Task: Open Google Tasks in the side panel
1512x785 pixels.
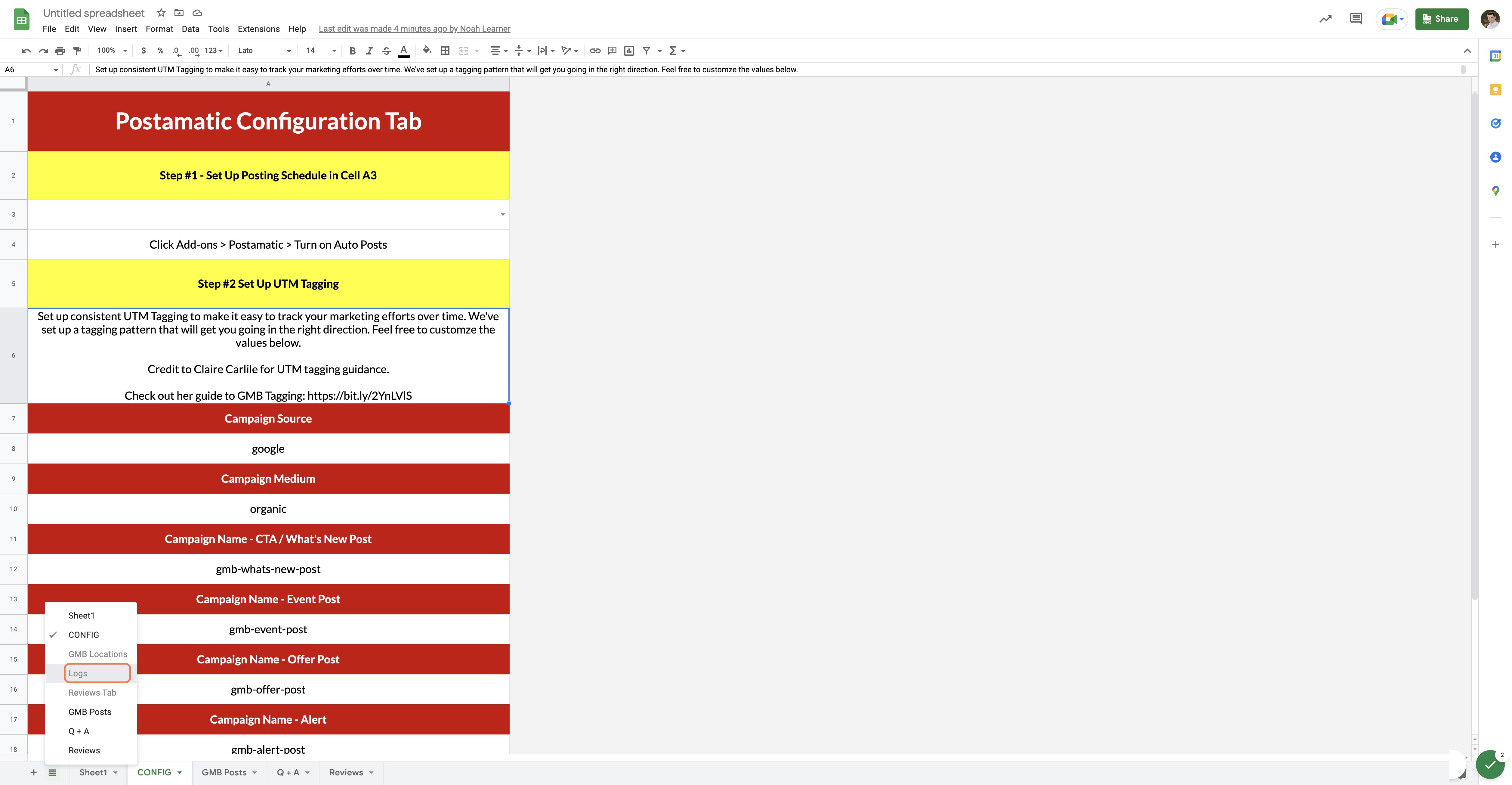Action: pyautogui.click(x=1495, y=123)
